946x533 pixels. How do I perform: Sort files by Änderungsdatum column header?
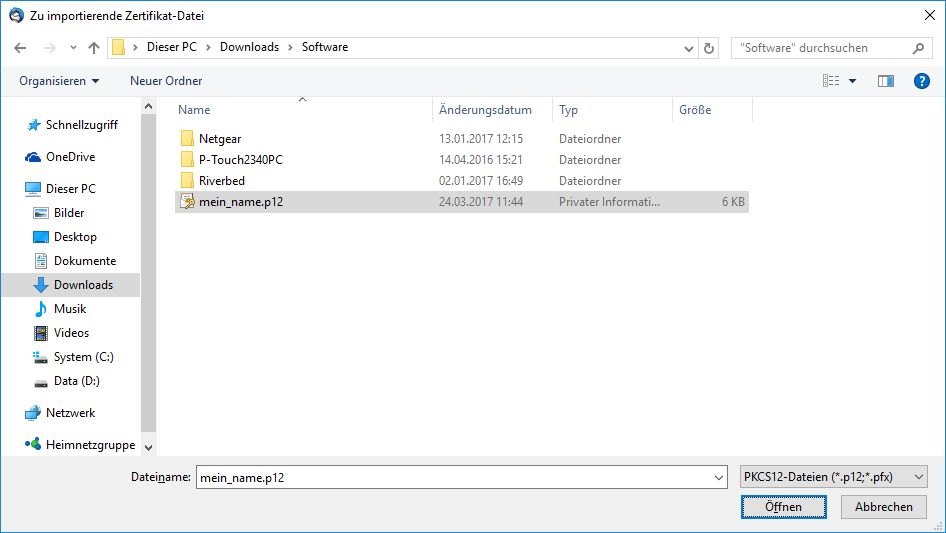[485, 110]
